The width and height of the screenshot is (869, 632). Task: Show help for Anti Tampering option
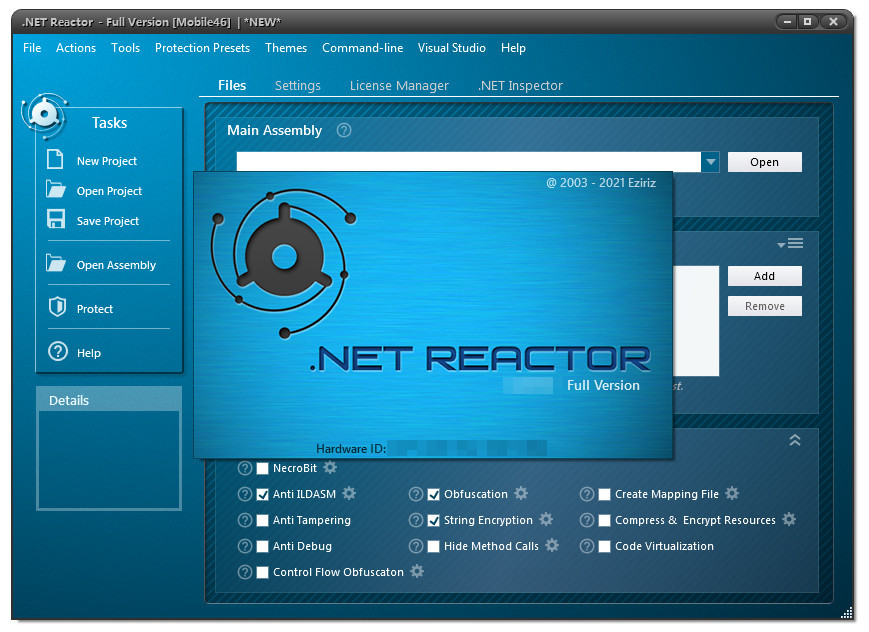[x=244, y=520]
